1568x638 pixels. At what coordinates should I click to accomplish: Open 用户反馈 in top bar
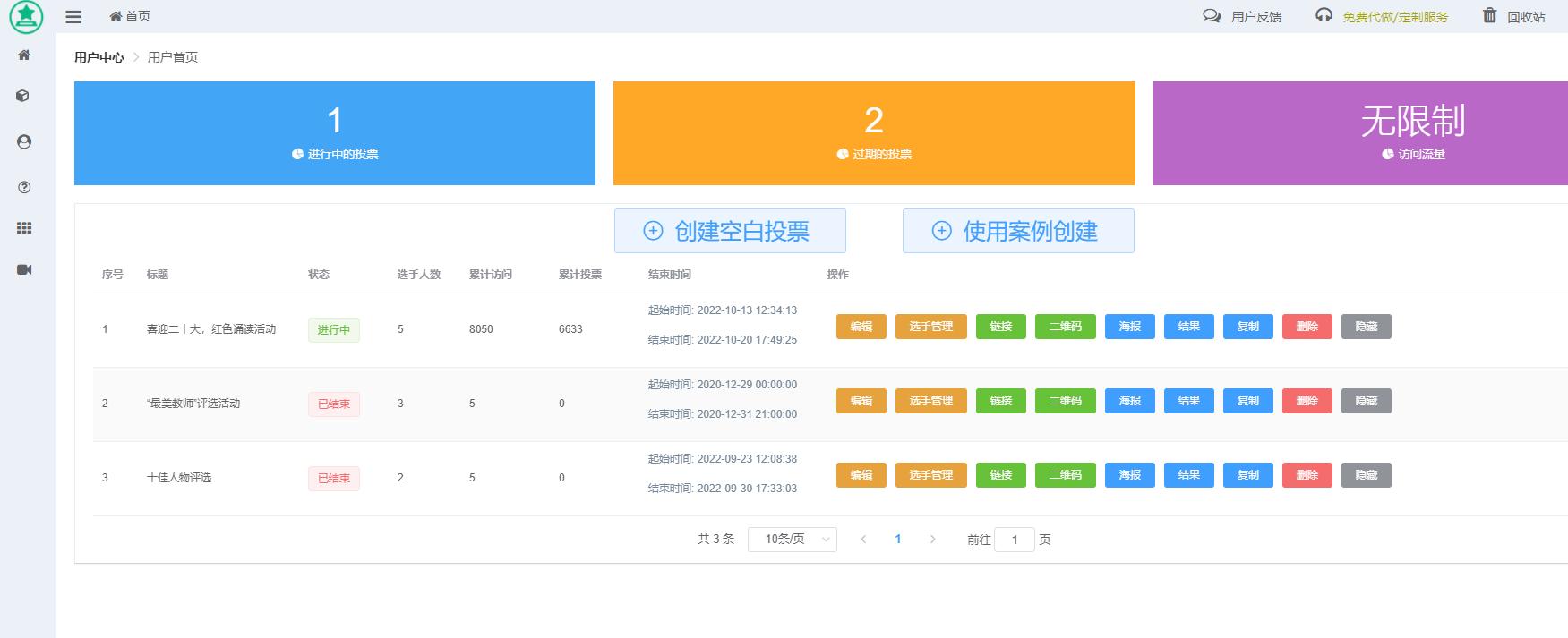[1243, 16]
